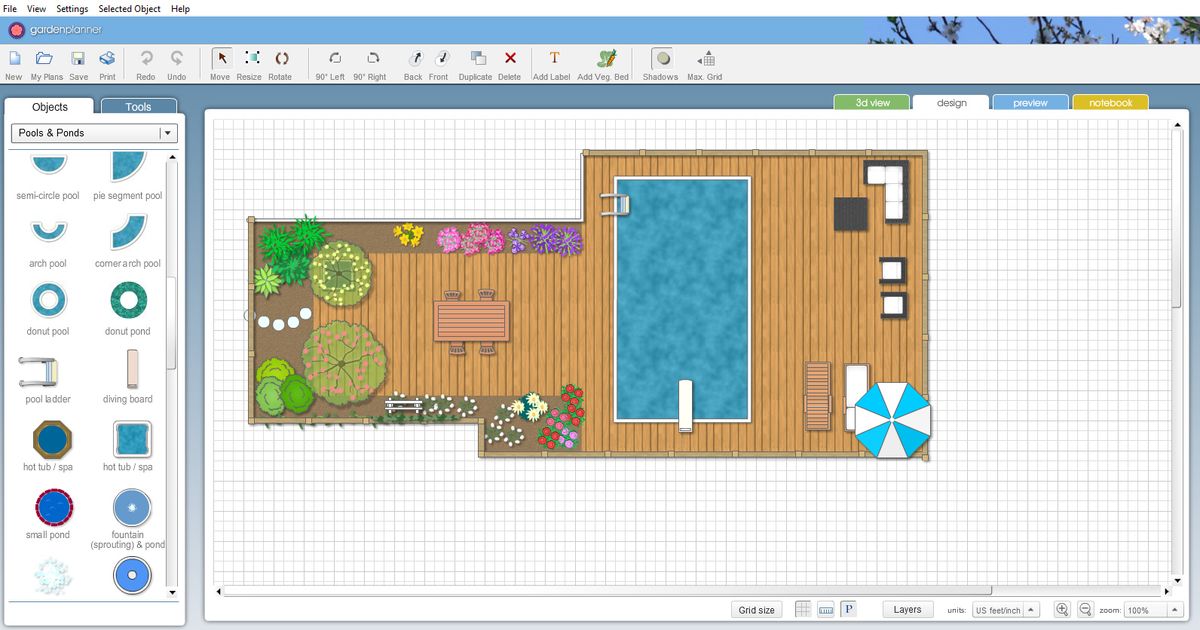Toggle the ruler display button
This screenshot has height=630, width=1200.
[826, 609]
